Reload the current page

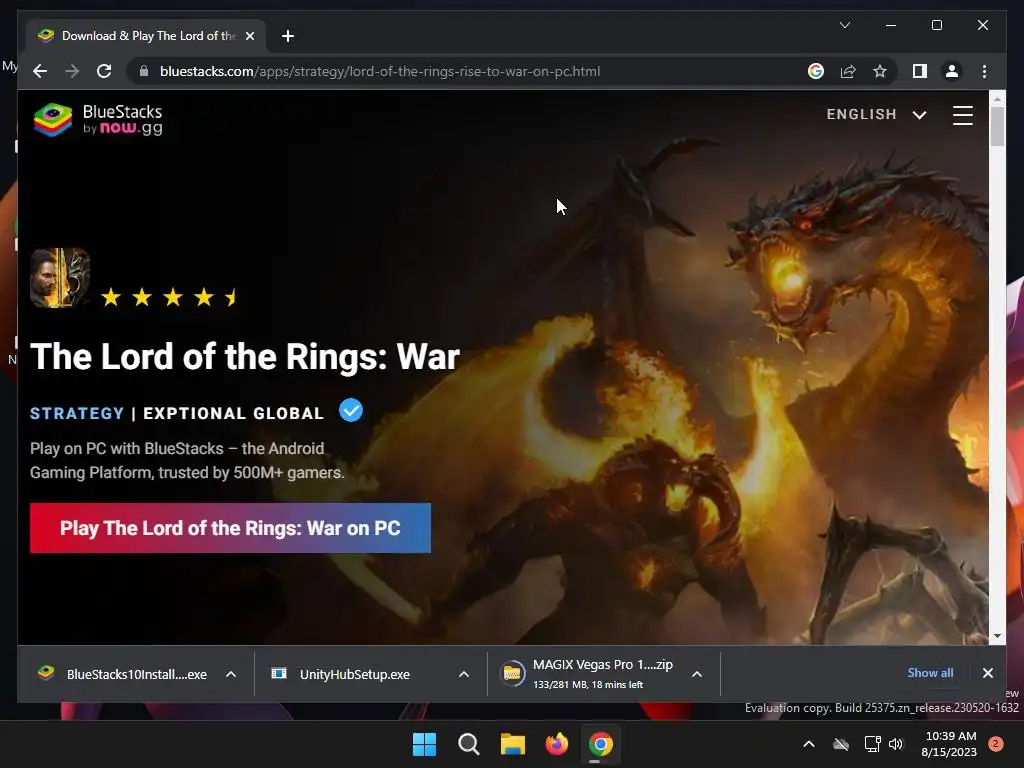click(104, 71)
